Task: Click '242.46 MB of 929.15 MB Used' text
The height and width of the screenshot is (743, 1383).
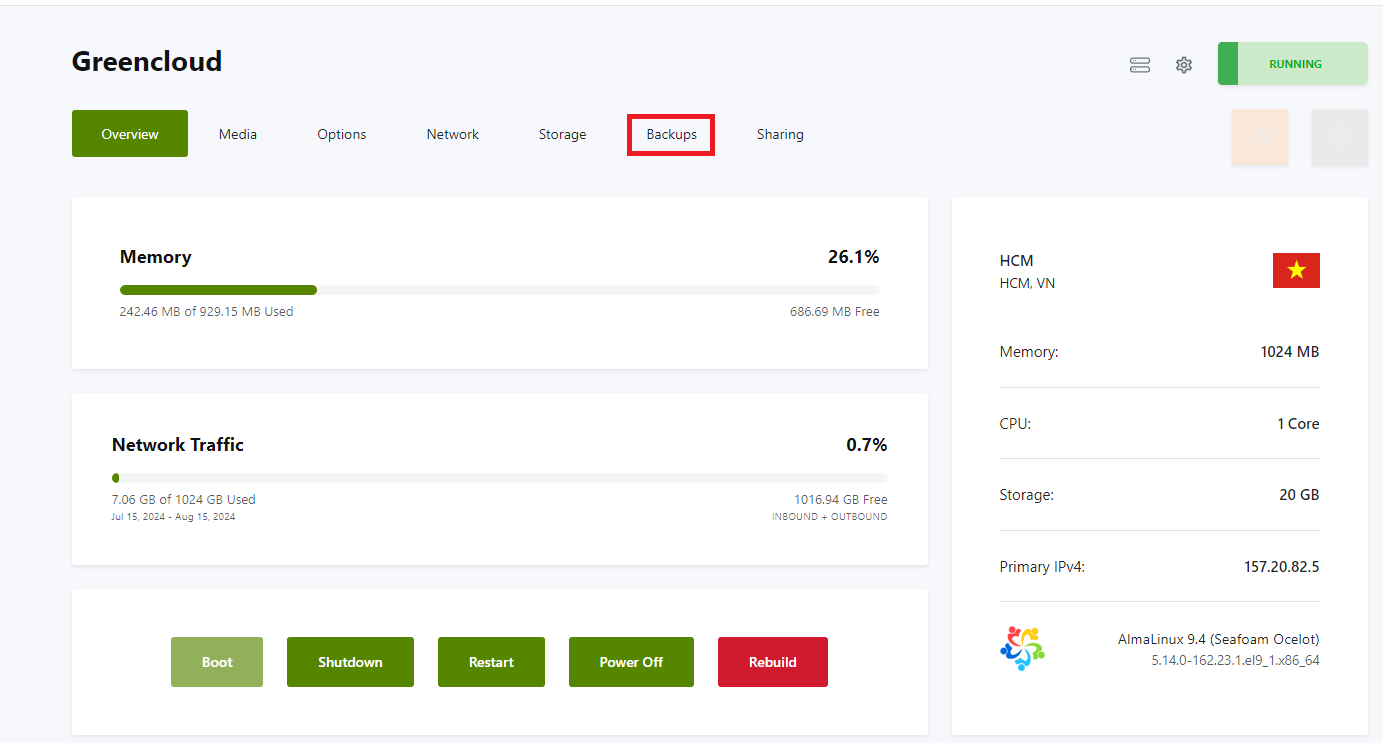Action: pyautogui.click(x=207, y=311)
